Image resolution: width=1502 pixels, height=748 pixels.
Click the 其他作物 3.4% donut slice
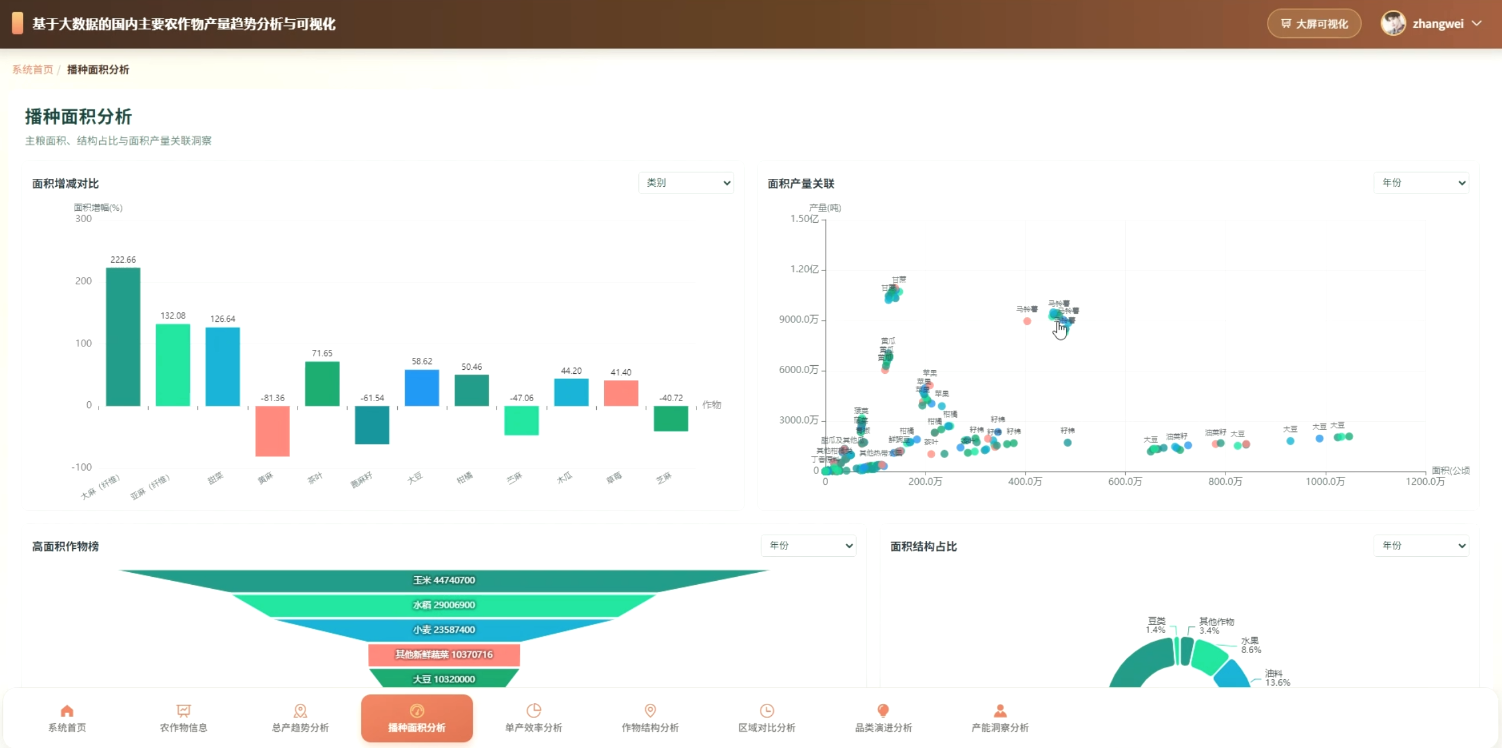(x=1185, y=651)
